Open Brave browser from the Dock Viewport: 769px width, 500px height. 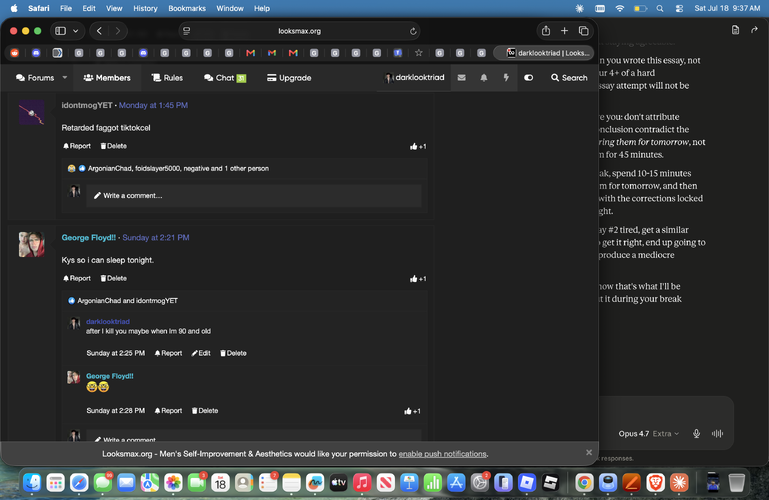point(655,483)
